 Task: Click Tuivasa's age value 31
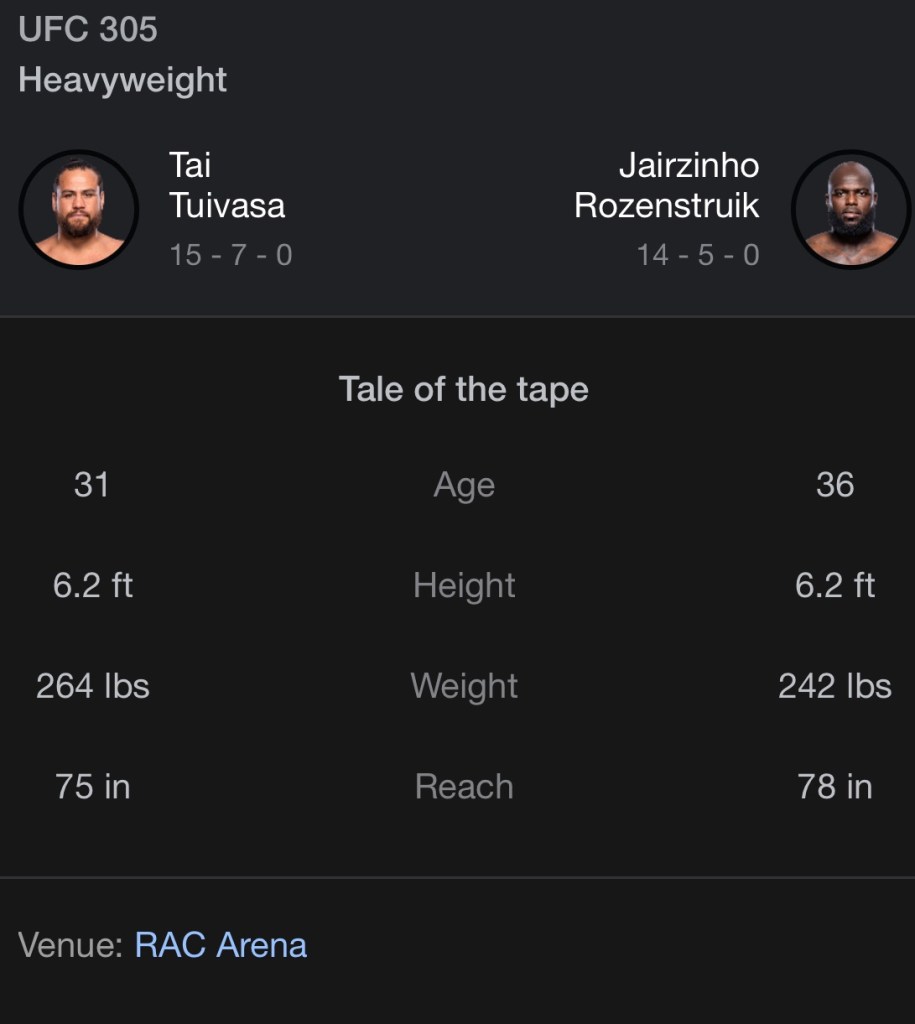coord(91,485)
